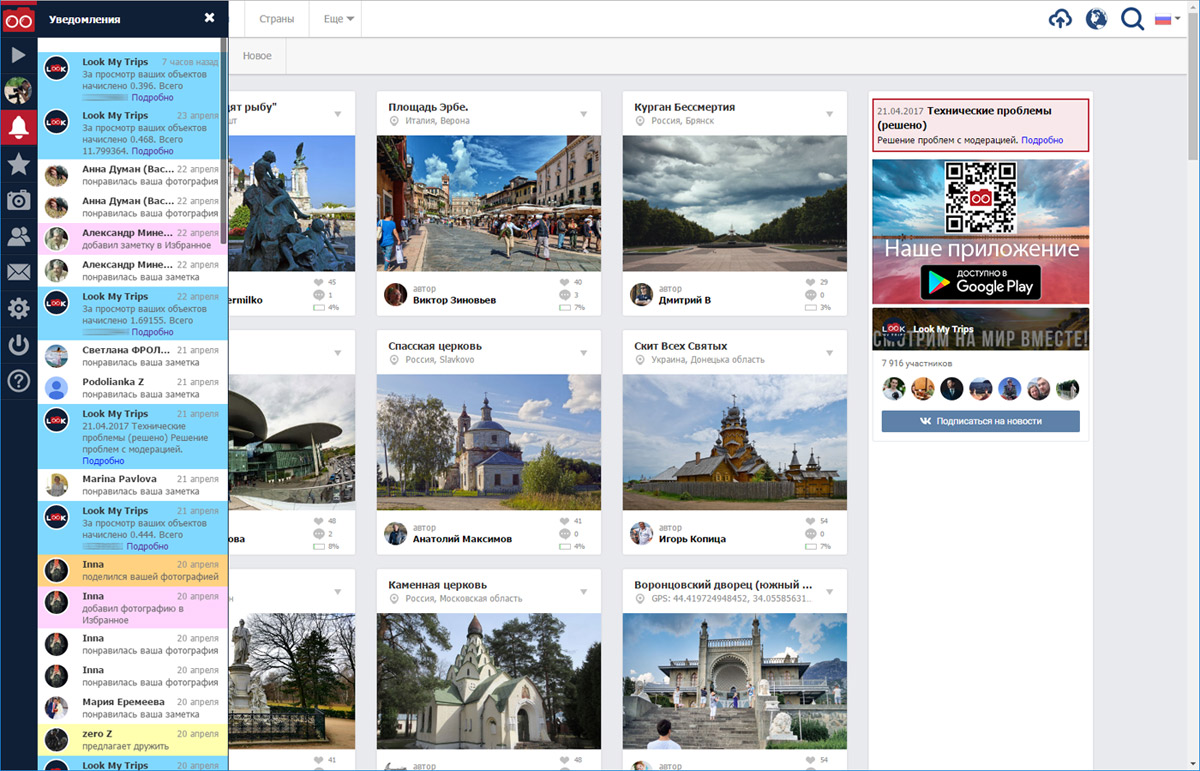Open author link Виктор Зиновьев
1200x771 pixels.
(454, 300)
